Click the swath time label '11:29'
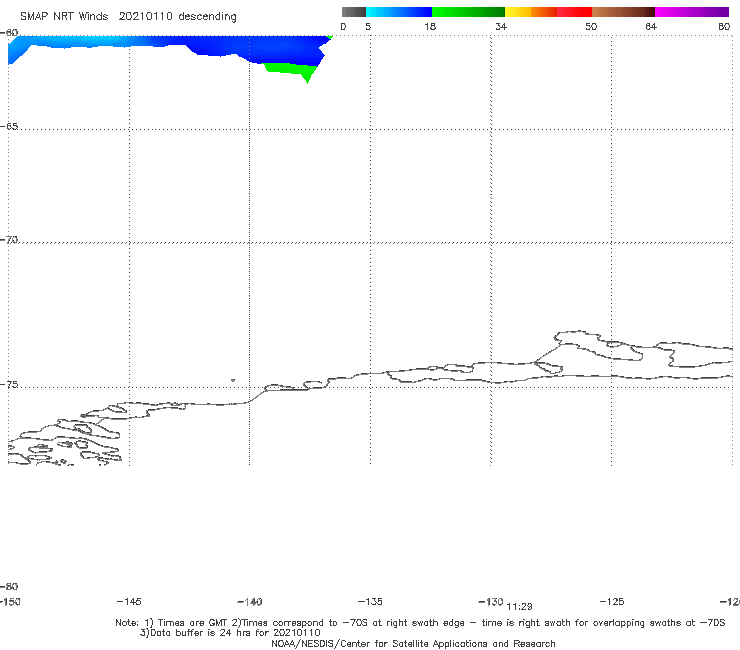Viewport: 740px width, 650px height. pos(519,607)
